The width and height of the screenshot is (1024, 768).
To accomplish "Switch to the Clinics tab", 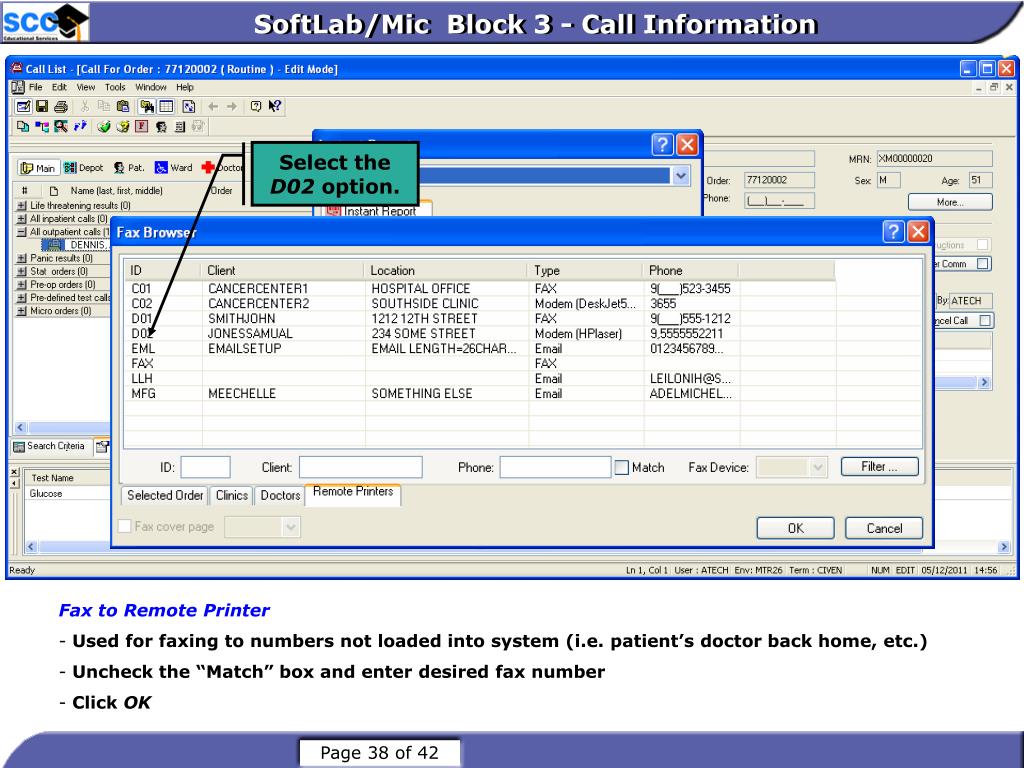I will click(x=232, y=496).
